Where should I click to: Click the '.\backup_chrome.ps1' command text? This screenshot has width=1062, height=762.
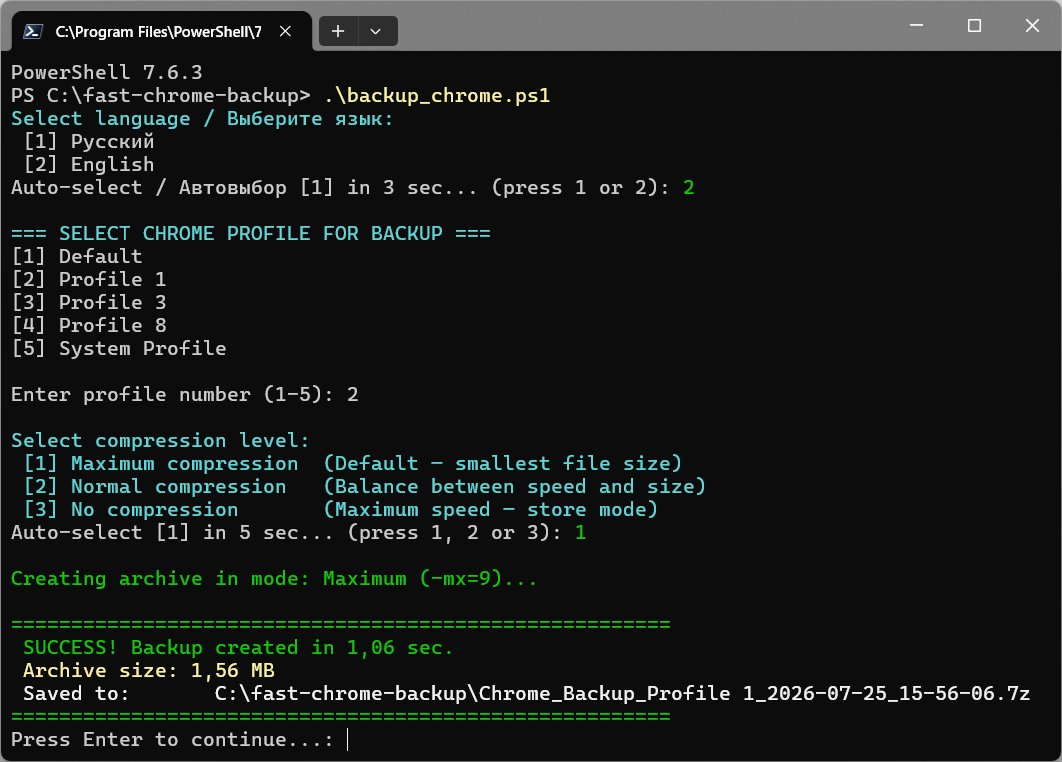pyautogui.click(x=437, y=96)
